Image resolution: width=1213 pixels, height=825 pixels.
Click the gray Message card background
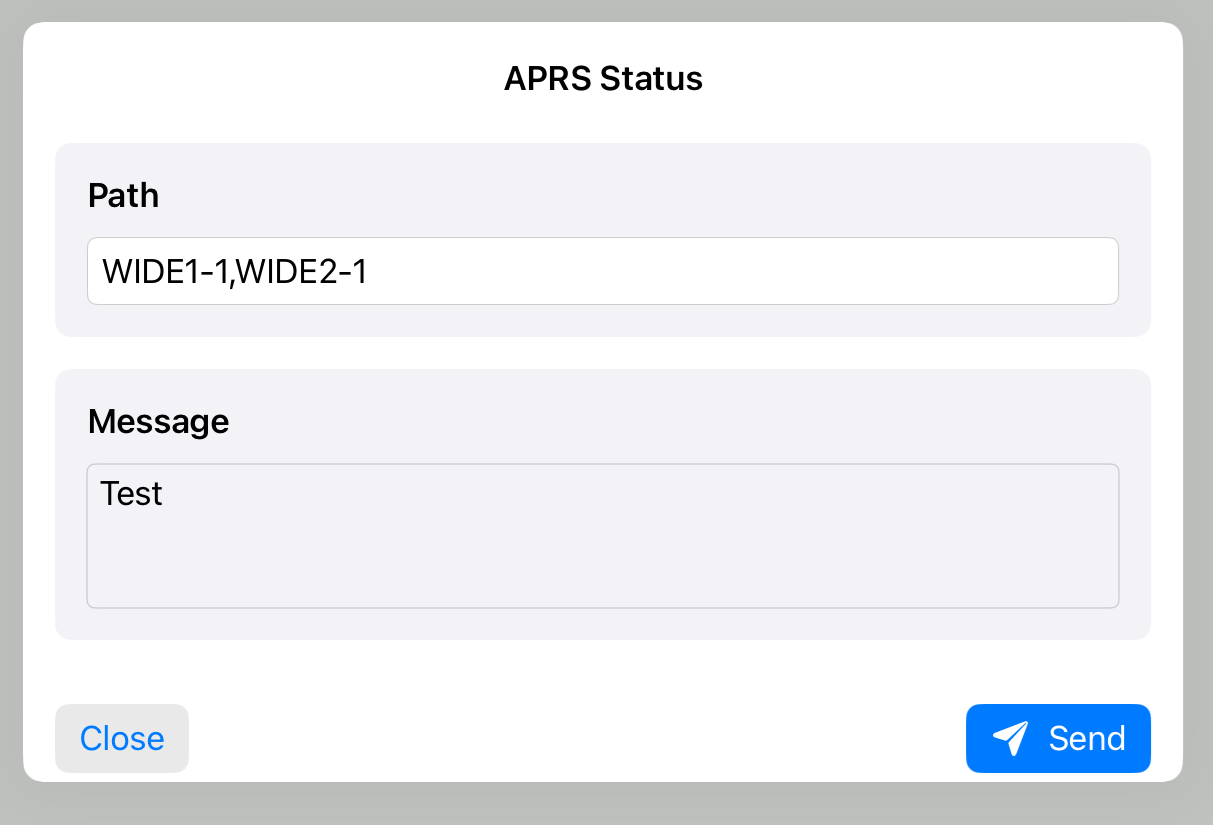[x=700, y=418]
